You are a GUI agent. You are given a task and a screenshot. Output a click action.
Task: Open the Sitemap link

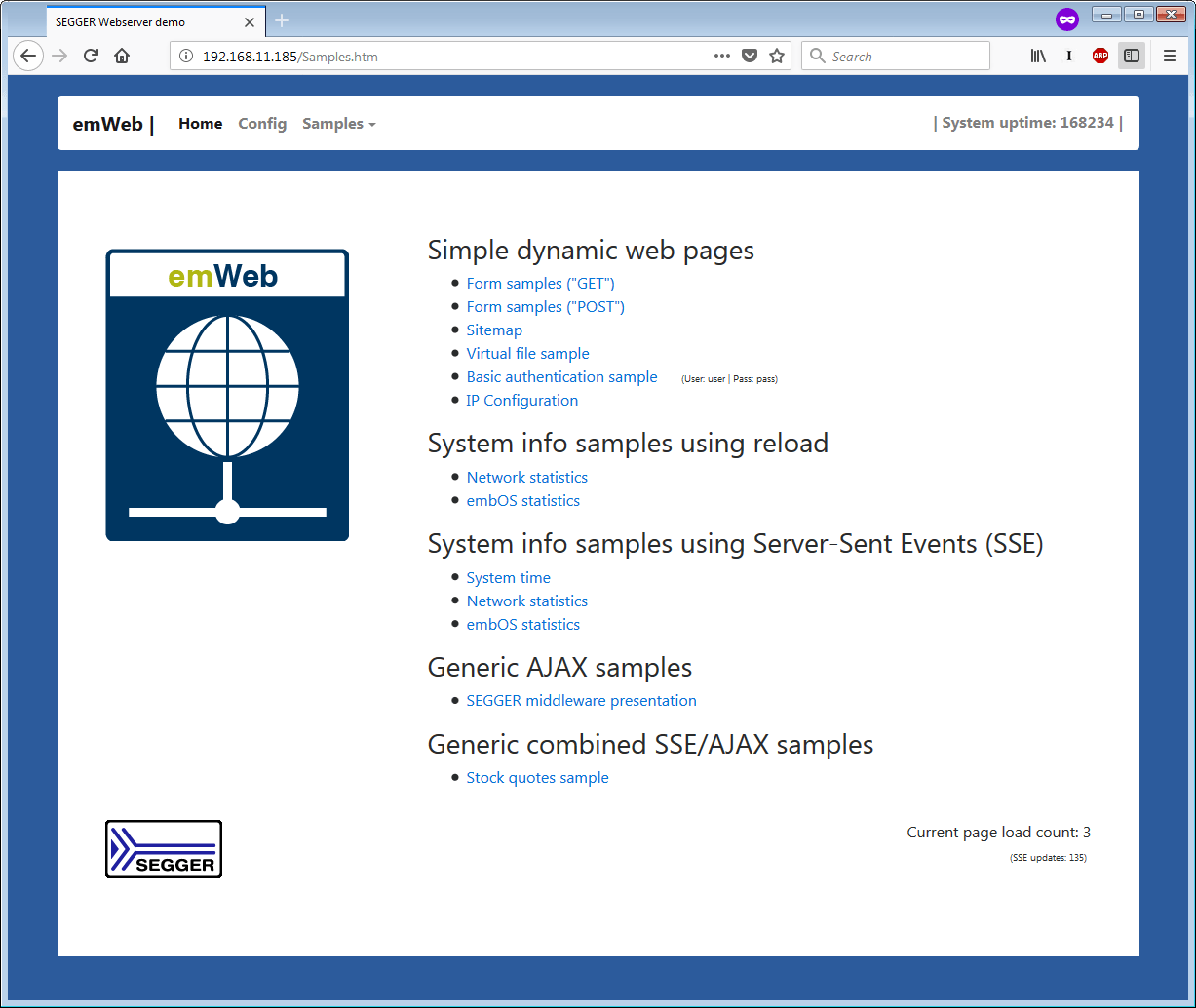pos(494,330)
